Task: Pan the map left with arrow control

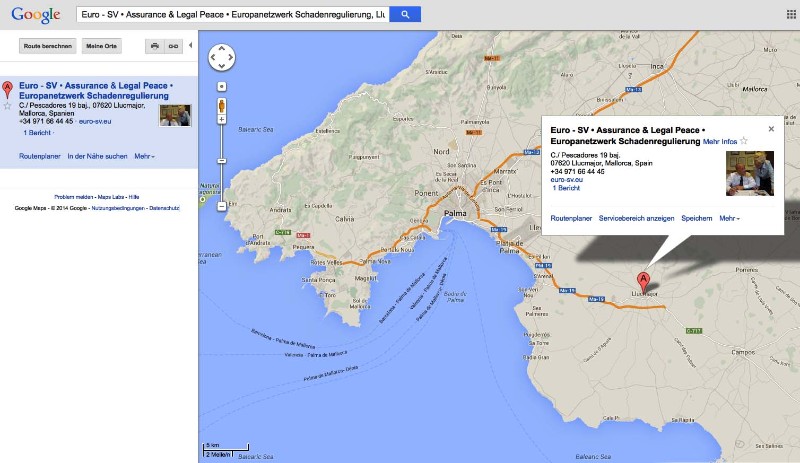Action: tap(214, 57)
